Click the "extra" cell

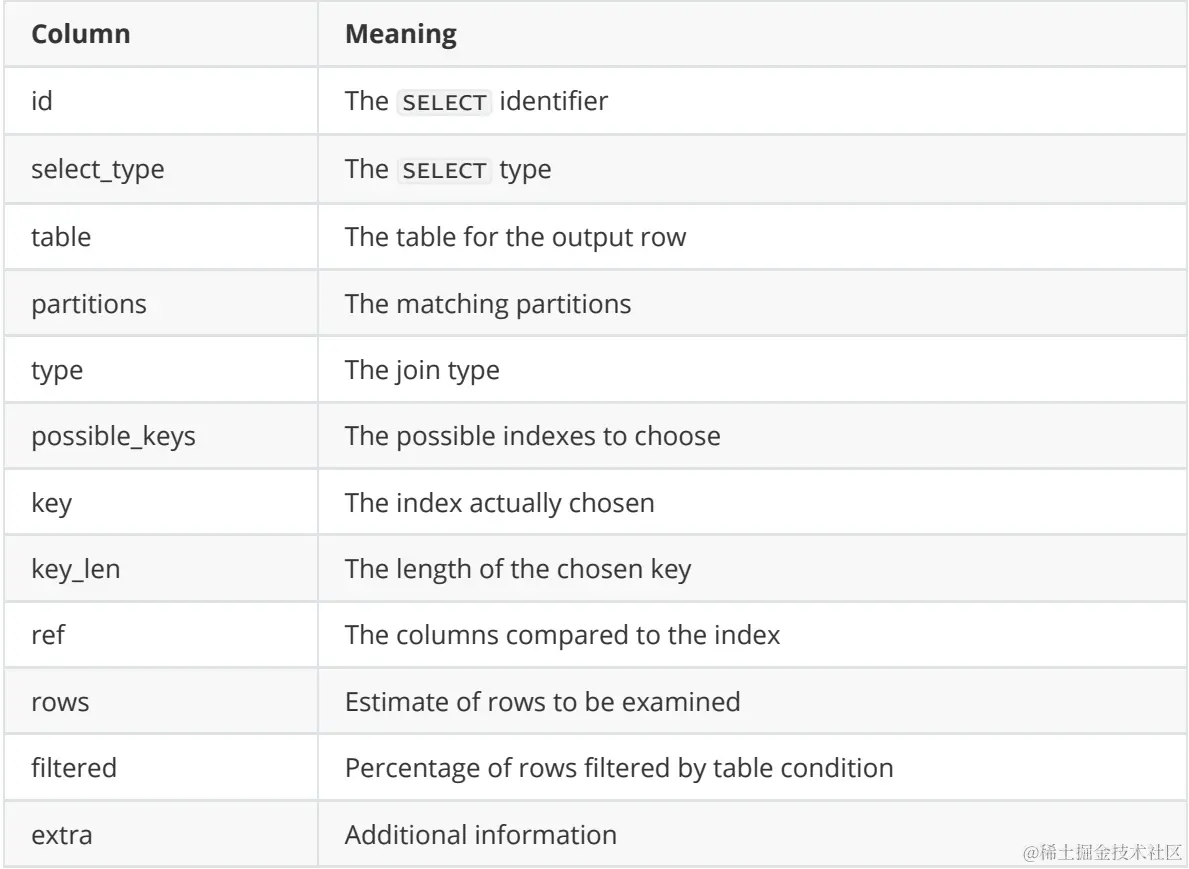coord(63,834)
